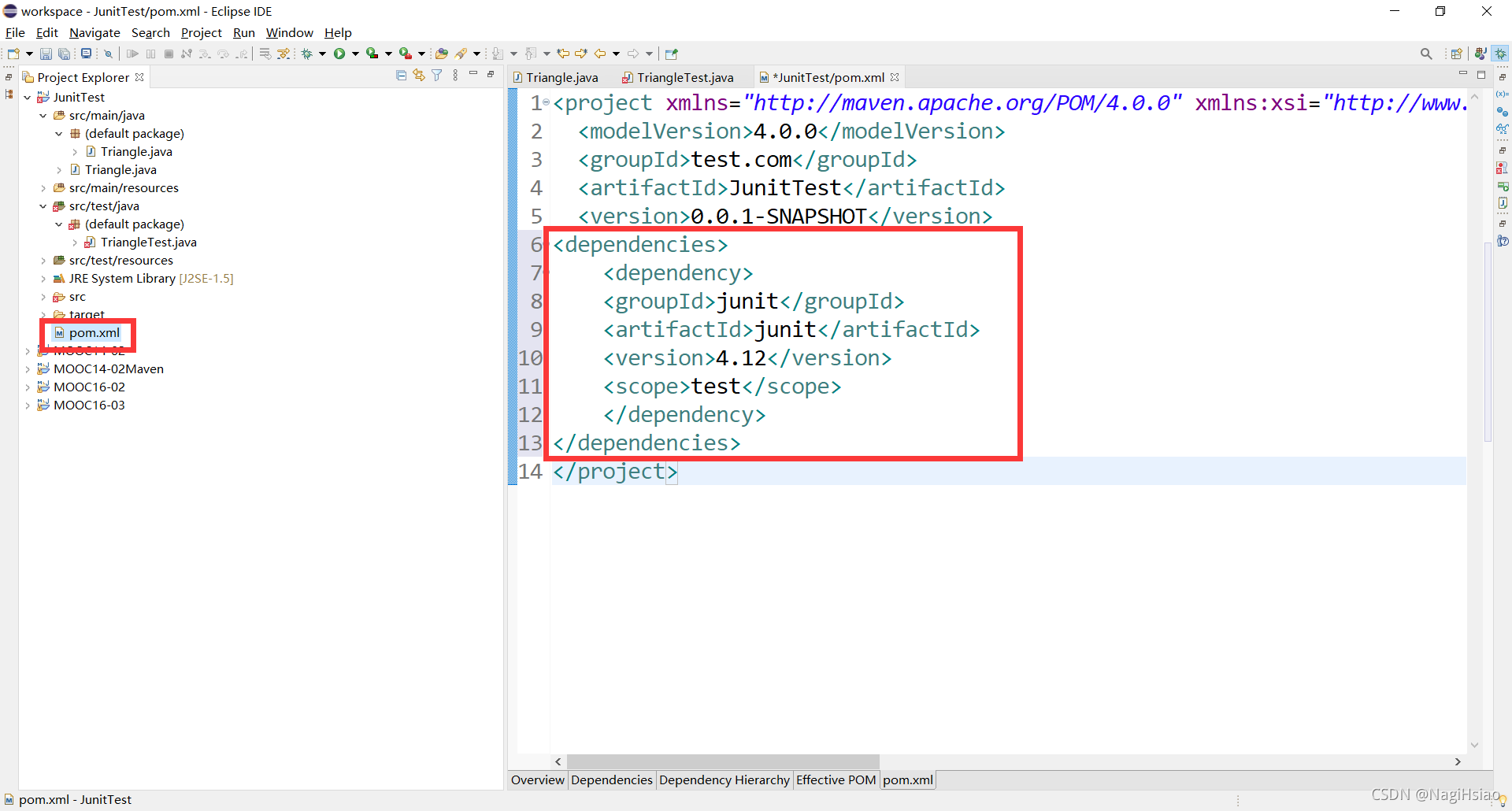Open dropdown arrow next to Coverage icon
The width and height of the screenshot is (1512, 811).
[x=388, y=54]
